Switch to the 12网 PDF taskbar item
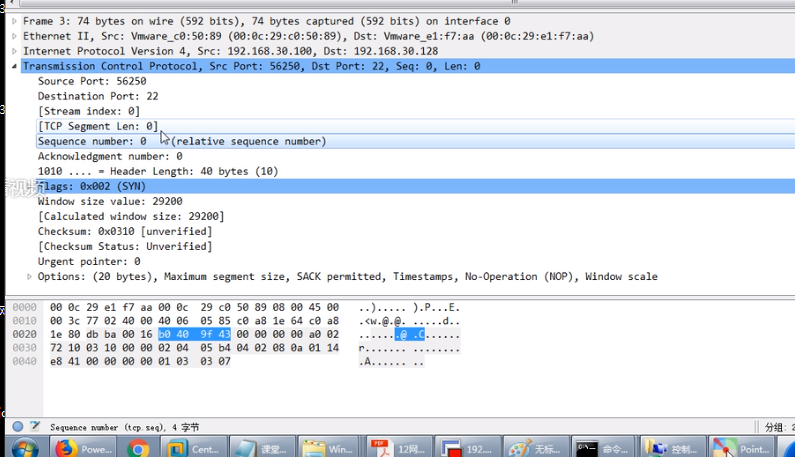 click(x=399, y=447)
